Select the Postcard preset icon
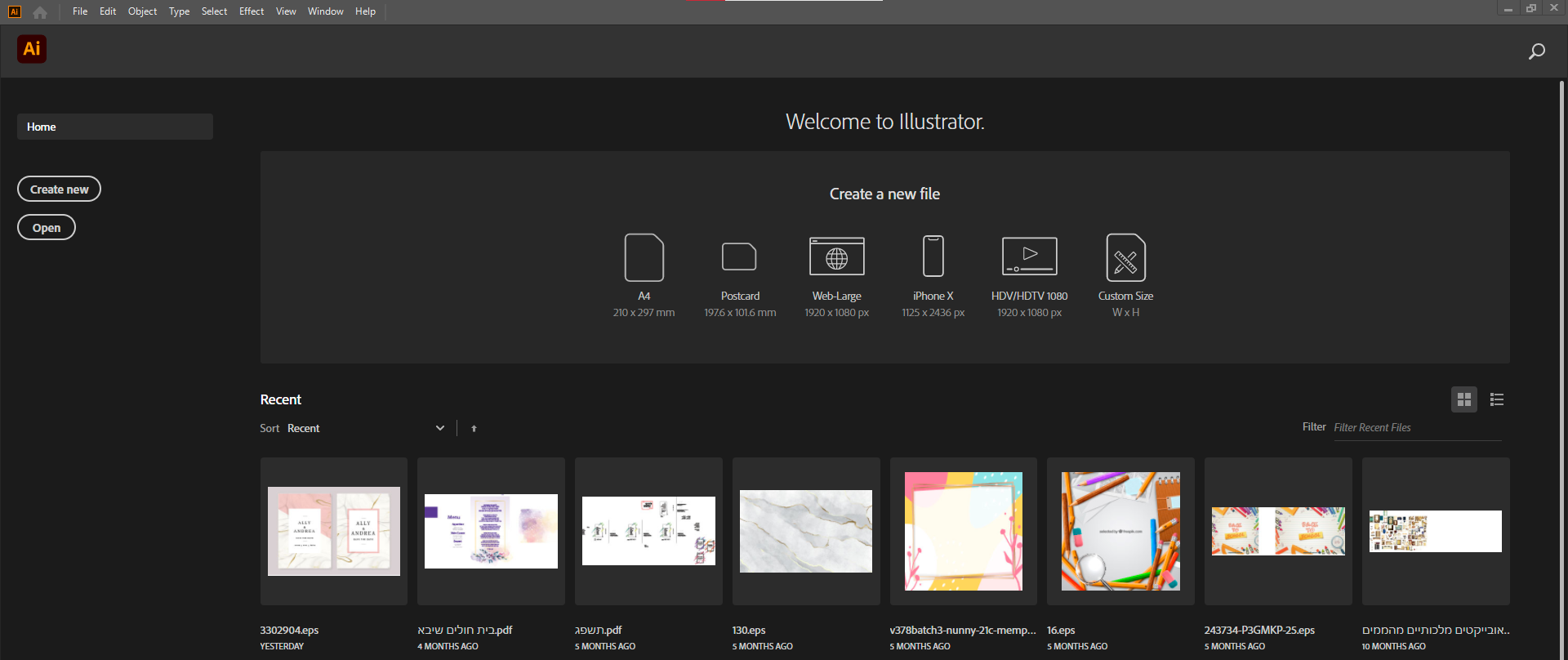 tap(739, 257)
